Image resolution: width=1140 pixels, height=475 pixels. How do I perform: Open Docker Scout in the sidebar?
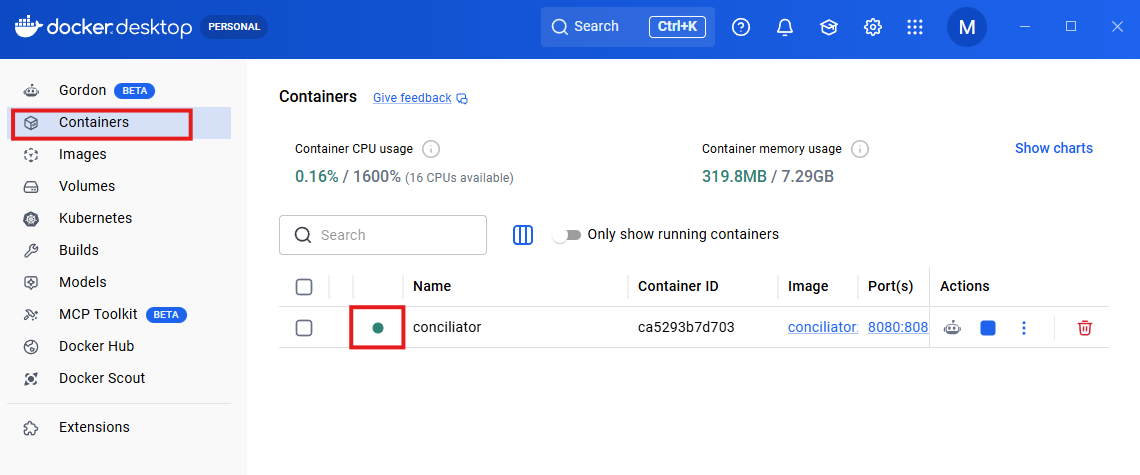tap(119, 378)
